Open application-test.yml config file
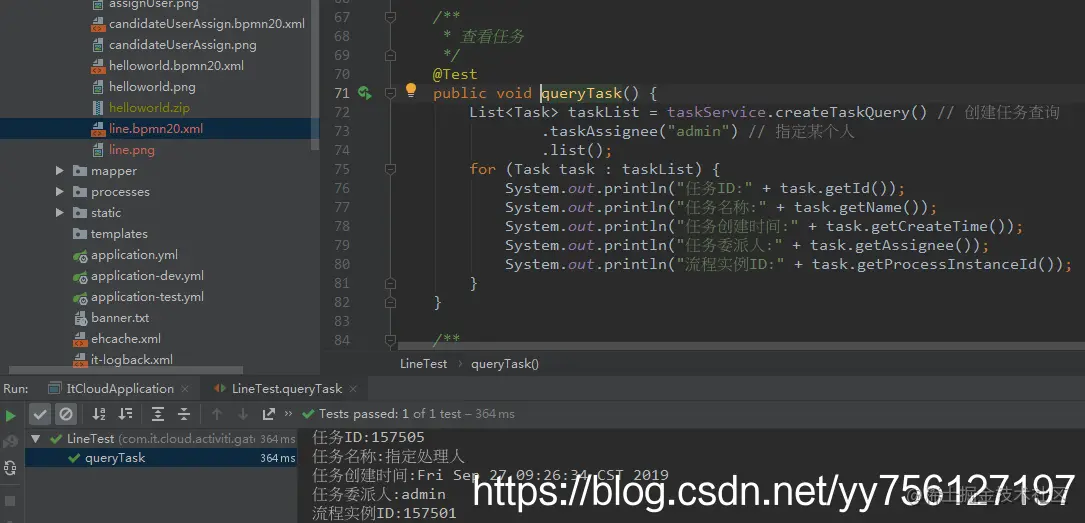This screenshot has width=1085, height=523. 147,297
